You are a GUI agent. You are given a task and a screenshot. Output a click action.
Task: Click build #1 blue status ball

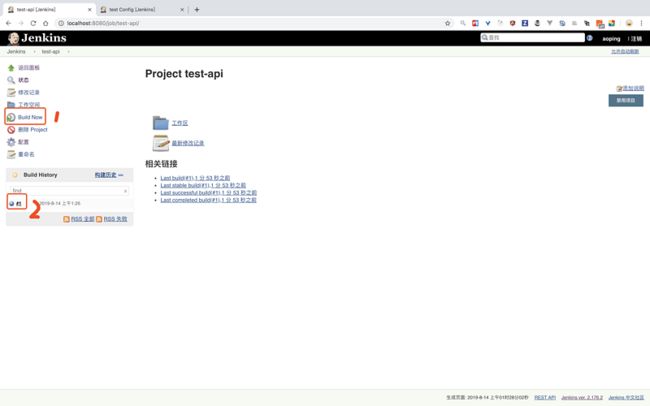pos(11,203)
